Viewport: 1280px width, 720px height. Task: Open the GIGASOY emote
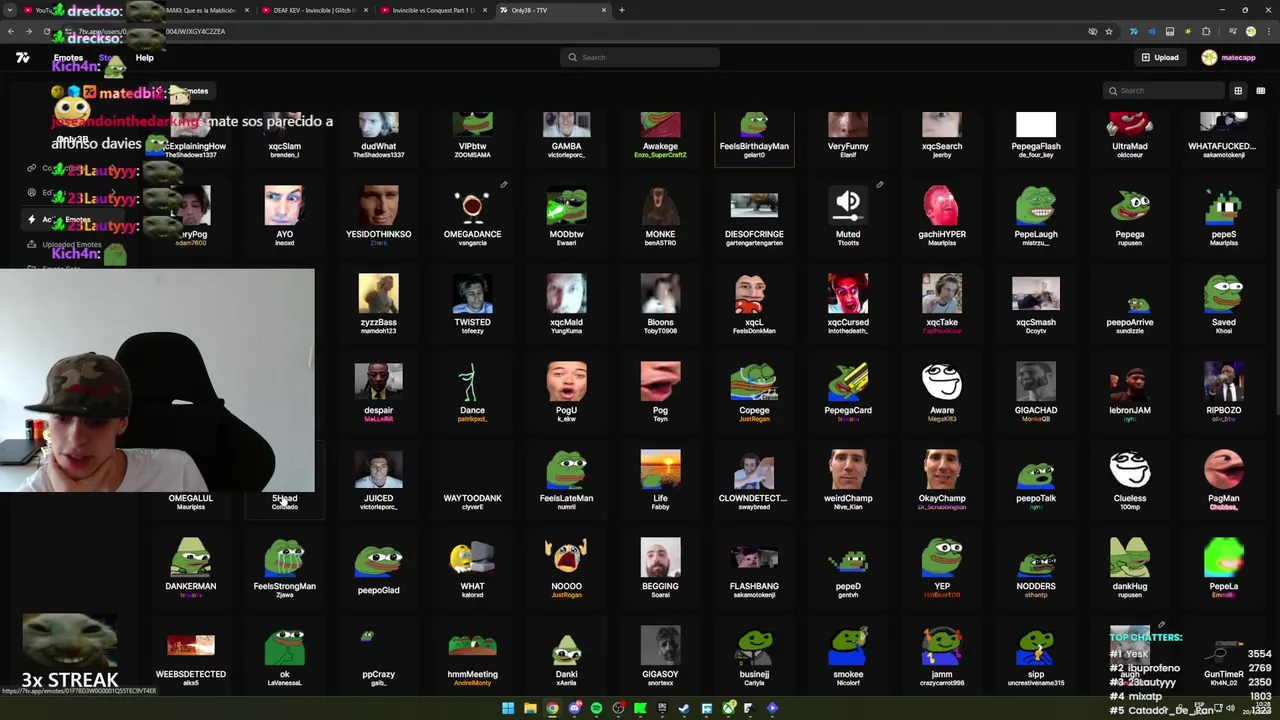point(660,655)
